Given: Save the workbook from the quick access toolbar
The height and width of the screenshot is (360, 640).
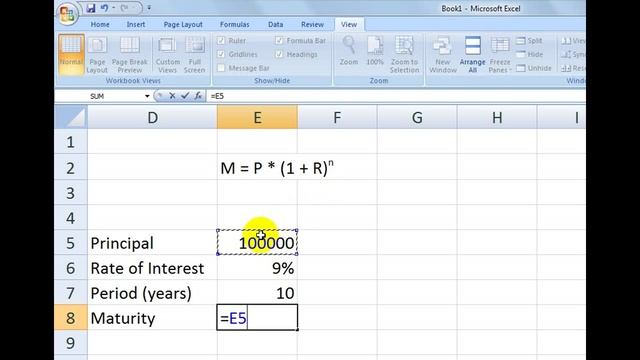Looking at the screenshot, I should click(91, 8).
